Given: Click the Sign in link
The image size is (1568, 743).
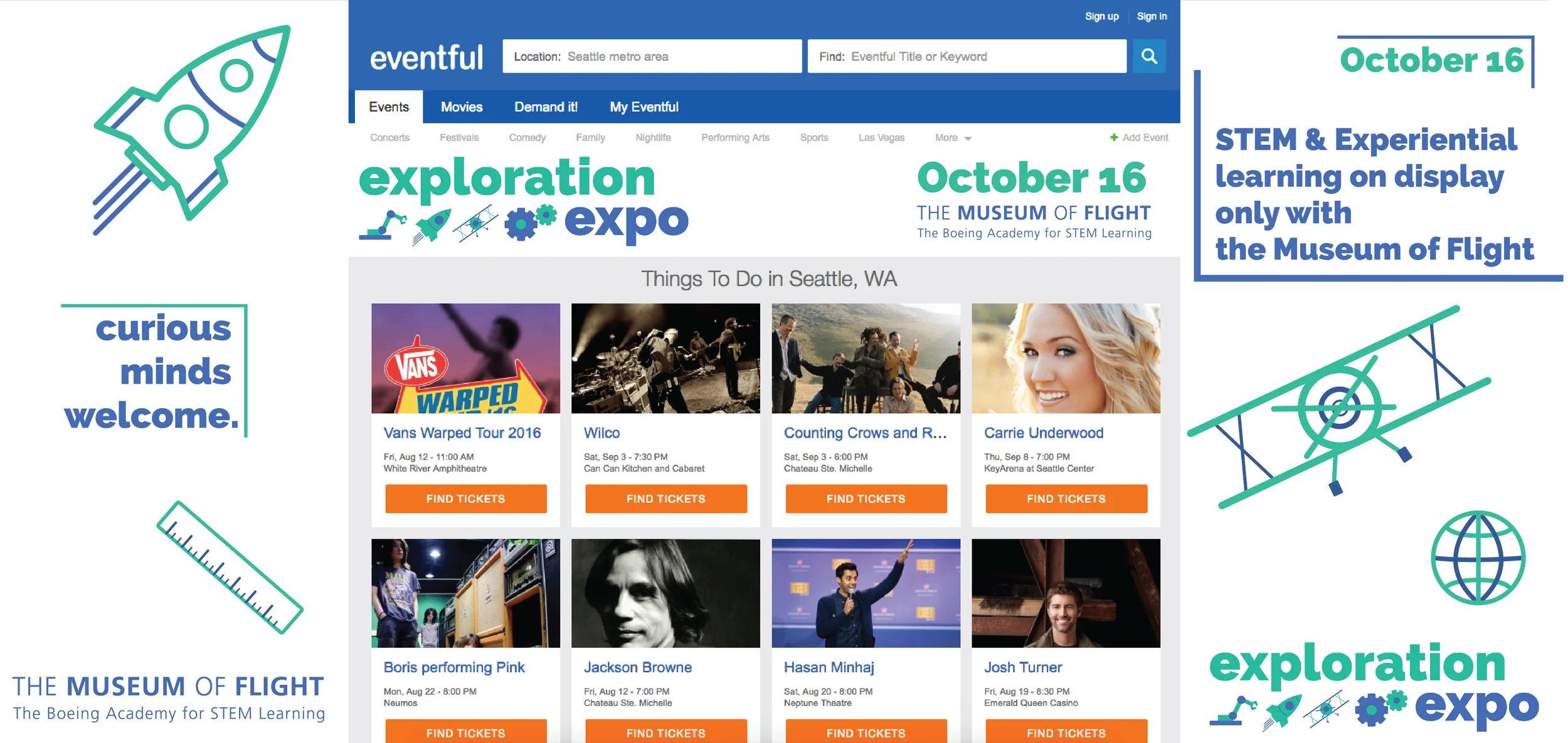Looking at the screenshot, I should [1152, 16].
